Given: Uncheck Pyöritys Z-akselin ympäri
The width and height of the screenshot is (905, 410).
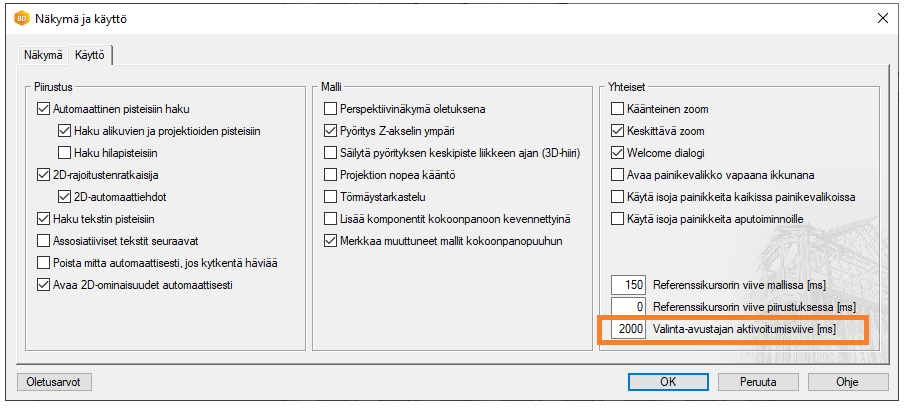Looking at the screenshot, I should 331,130.
